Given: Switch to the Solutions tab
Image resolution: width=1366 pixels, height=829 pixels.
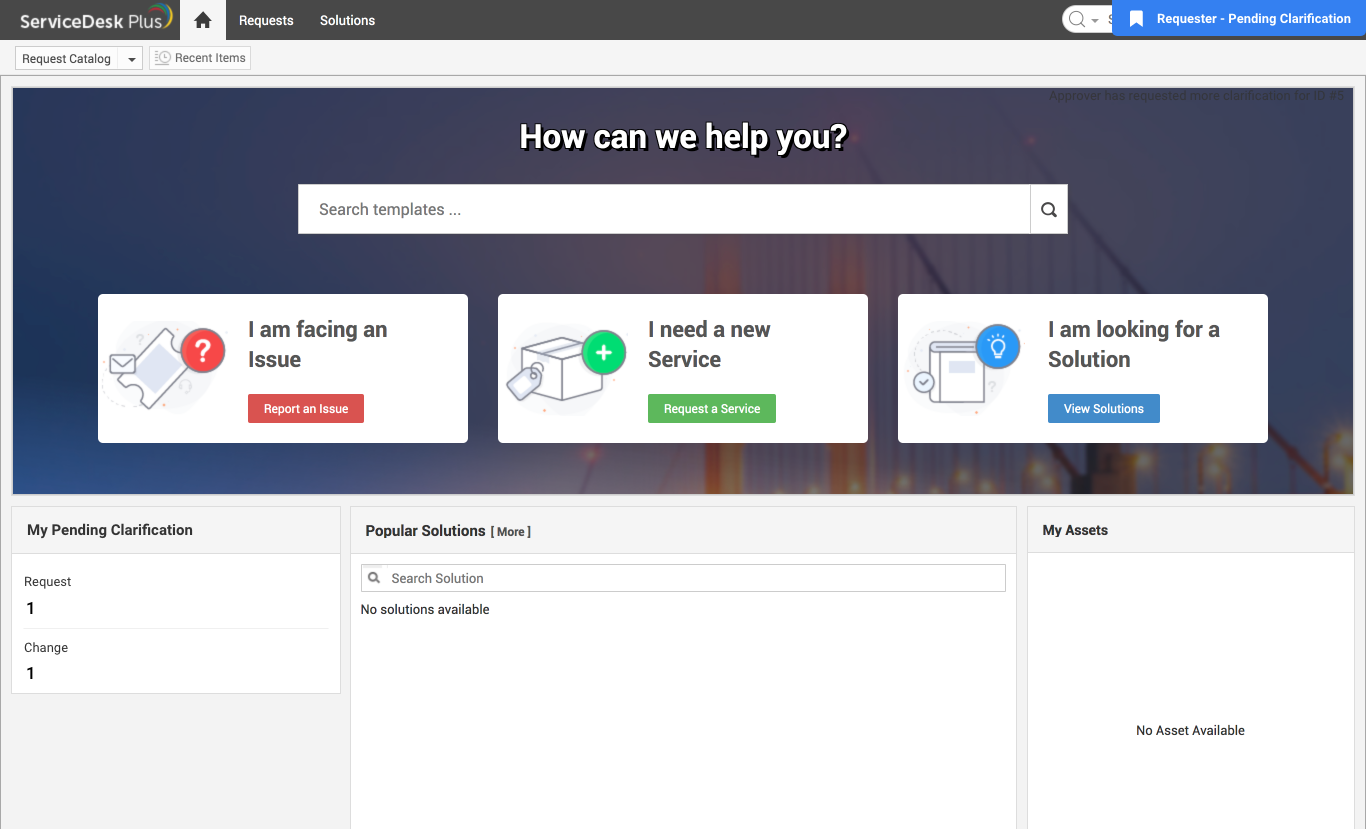Looking at the screenshot, I should tap(347, 20).
